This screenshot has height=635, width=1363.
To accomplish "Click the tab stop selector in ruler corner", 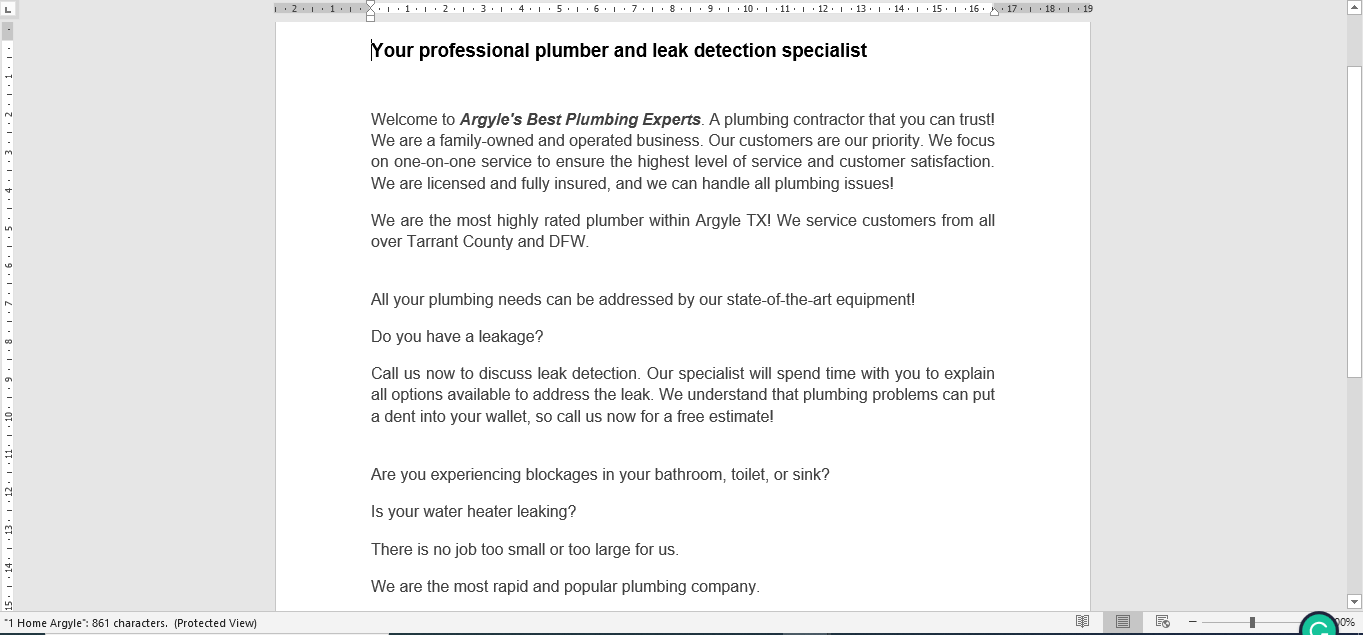I will click(8, 8).
